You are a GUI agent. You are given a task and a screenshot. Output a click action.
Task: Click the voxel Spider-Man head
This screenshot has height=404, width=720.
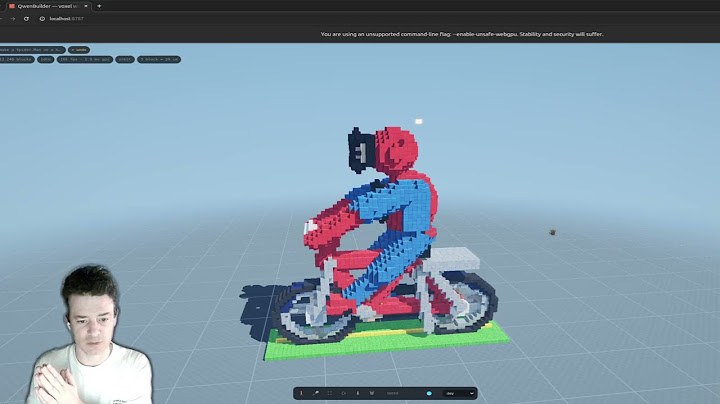396,149
